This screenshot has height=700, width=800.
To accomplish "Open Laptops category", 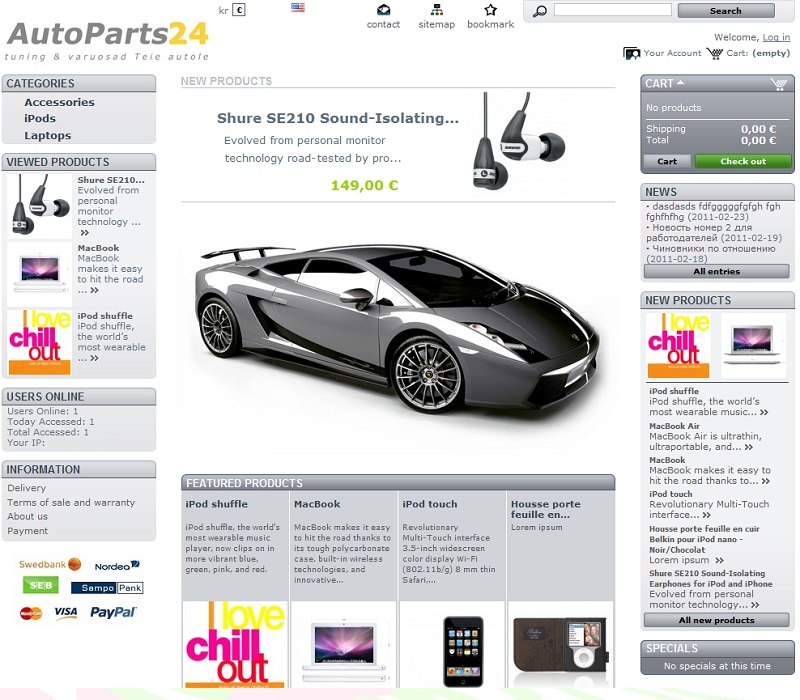I will pyautogui.click(x=47, y=136).
